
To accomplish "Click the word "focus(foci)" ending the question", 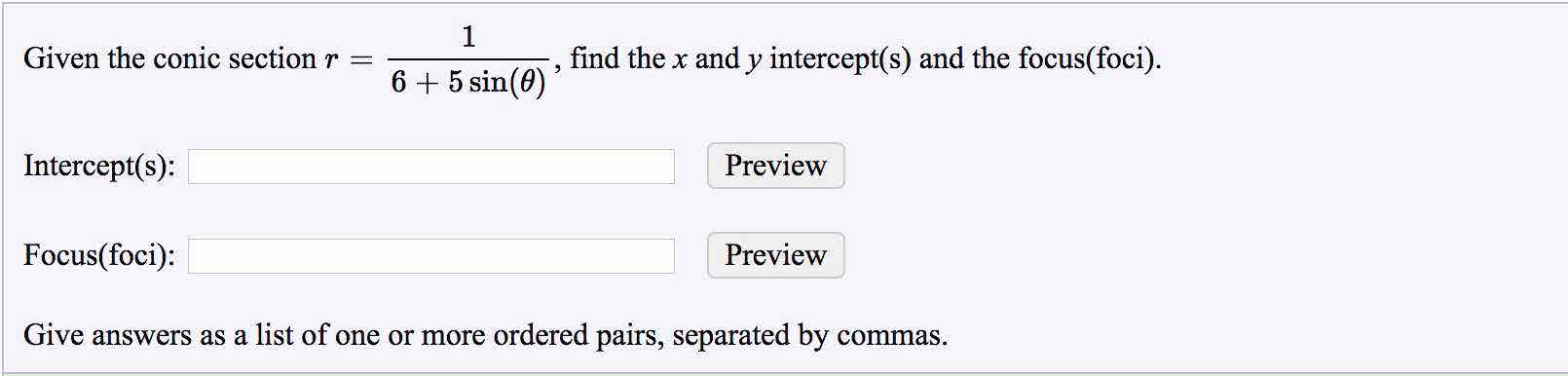I will (1087, 58).
